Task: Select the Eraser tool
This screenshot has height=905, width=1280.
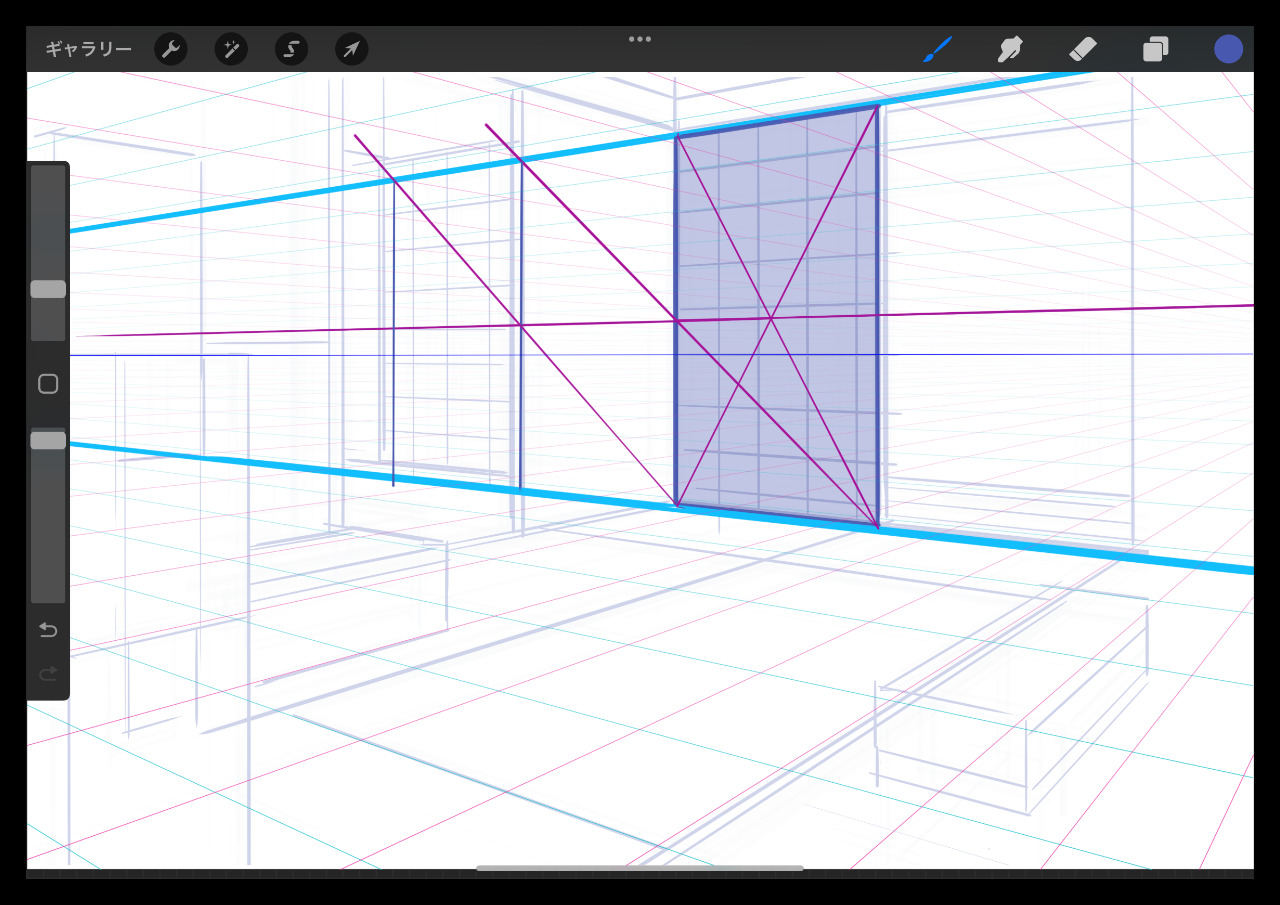Action: [x=1083, y=49]
